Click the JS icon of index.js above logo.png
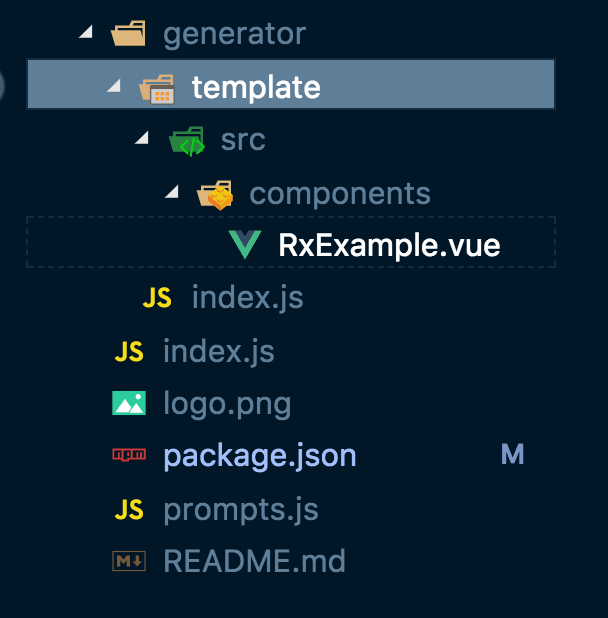 point(129,352)
